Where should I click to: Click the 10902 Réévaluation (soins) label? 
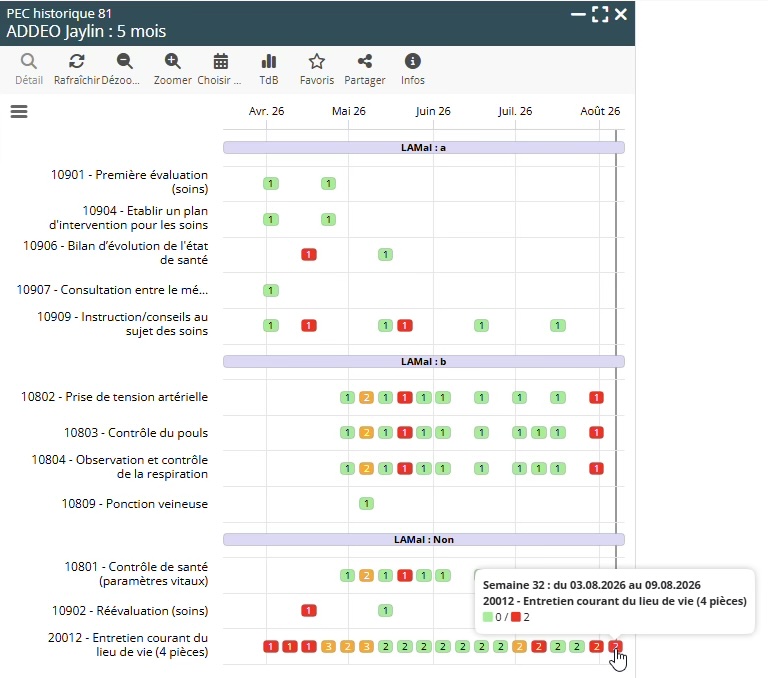click(130, 611)
